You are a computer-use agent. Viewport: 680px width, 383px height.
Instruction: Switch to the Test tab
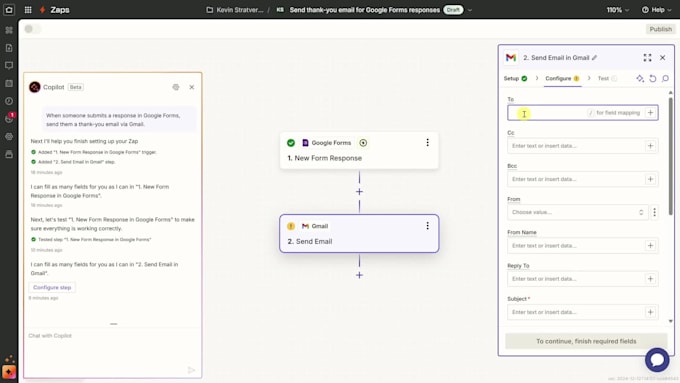[607, 79]
